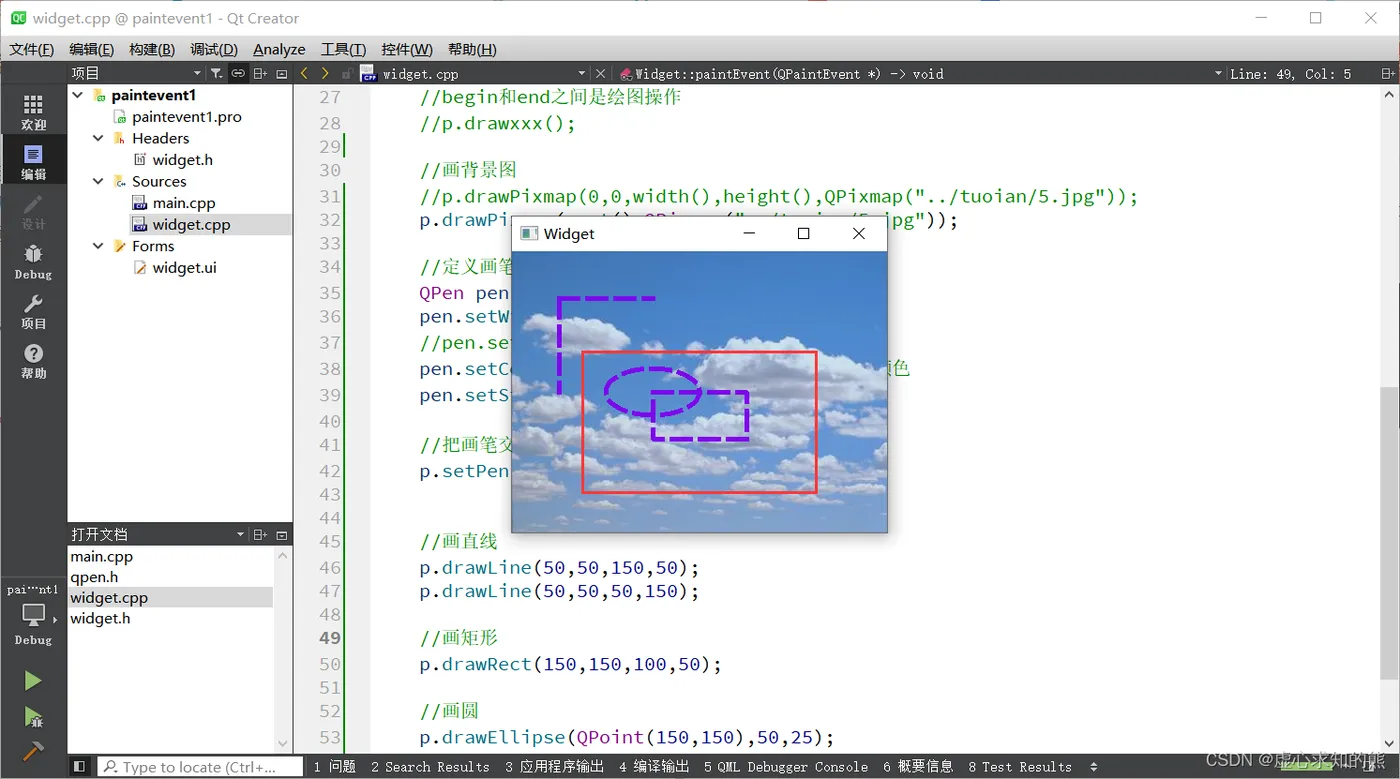Click the Type to locate search field
Viewport: 1400px width, 779px height.
(x=200, y=767)
